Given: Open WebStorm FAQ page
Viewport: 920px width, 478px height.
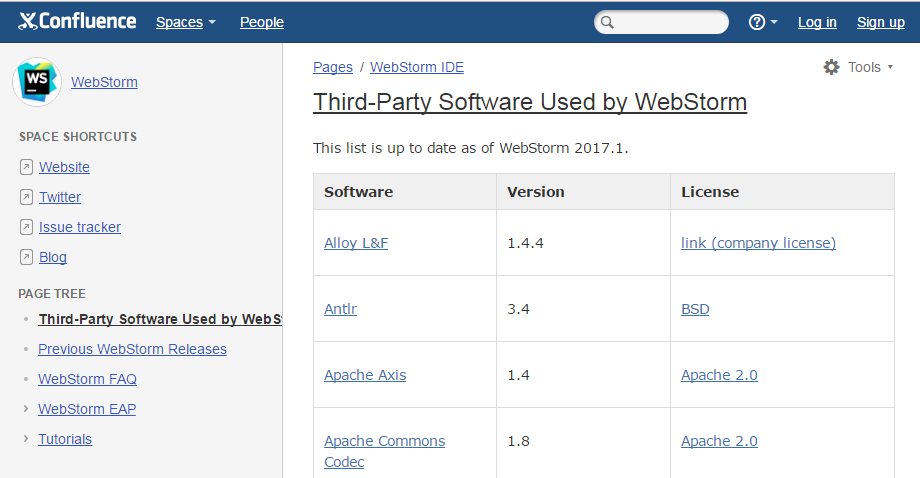Looking at the screenshot, I should click(87, 379).
